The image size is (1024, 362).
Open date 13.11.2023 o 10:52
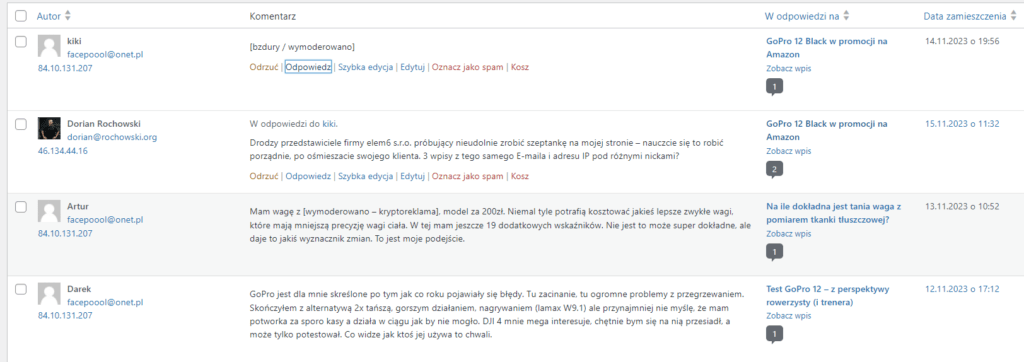963,206
